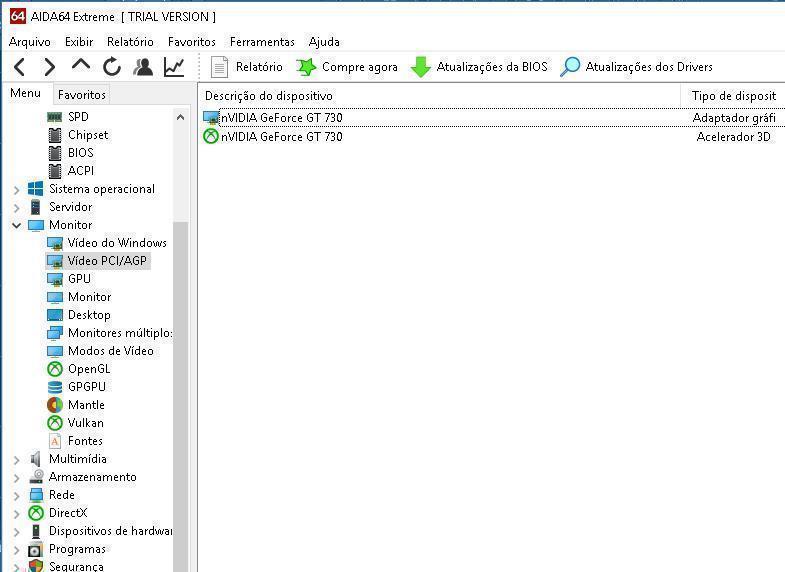Switch to the Menu sidebar tab
Image resolution: width=785 pixels, height=572 pixels.
26,93
